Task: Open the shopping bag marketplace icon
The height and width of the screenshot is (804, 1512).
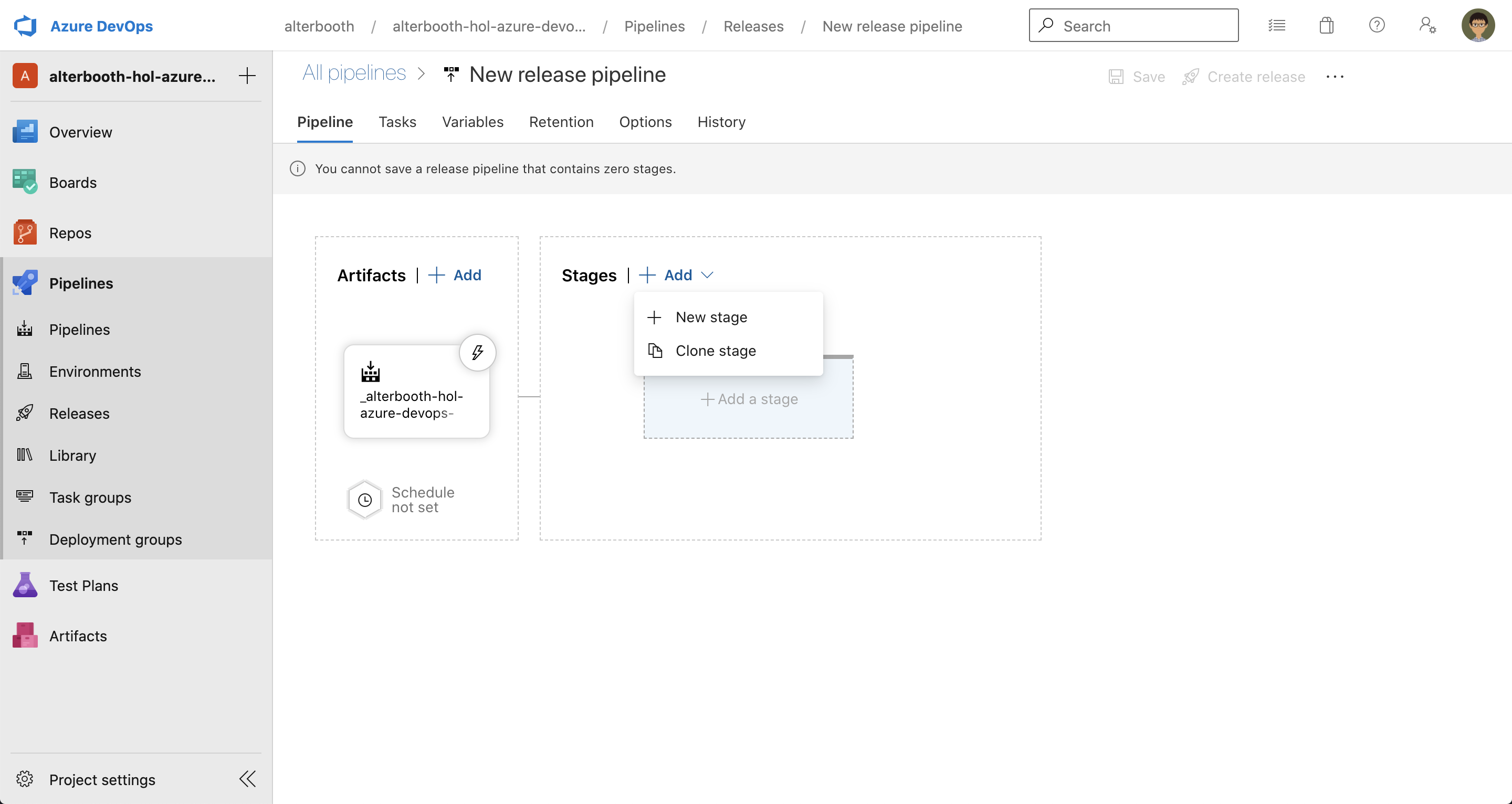Action: 1326,26
